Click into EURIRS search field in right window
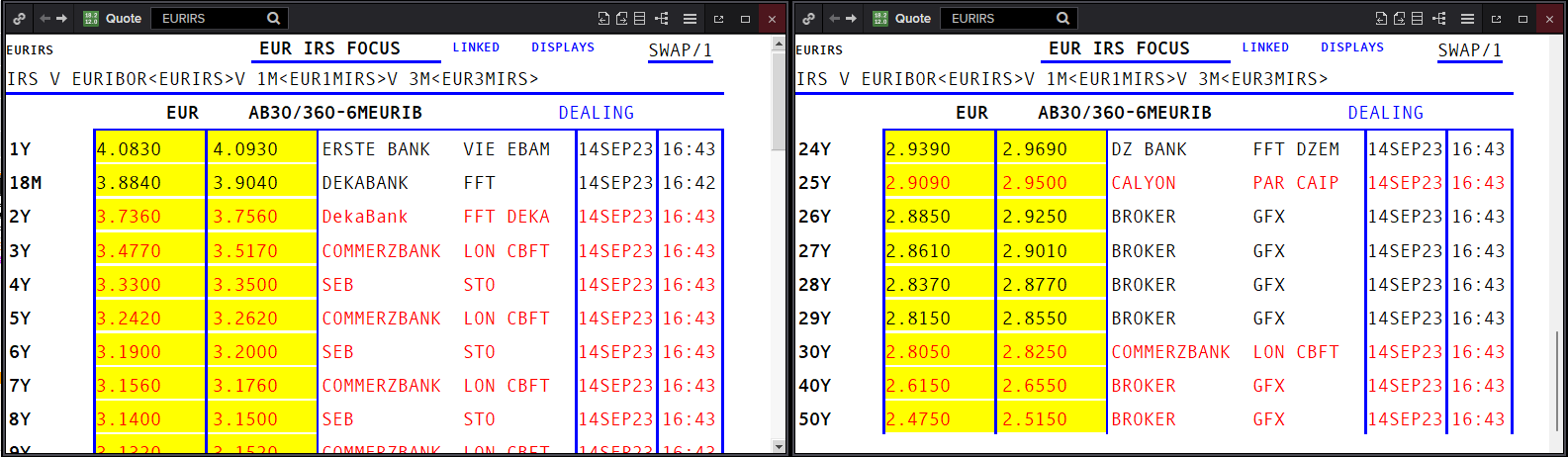Viewport: 1568px width, 457px height. pos(997,18)
